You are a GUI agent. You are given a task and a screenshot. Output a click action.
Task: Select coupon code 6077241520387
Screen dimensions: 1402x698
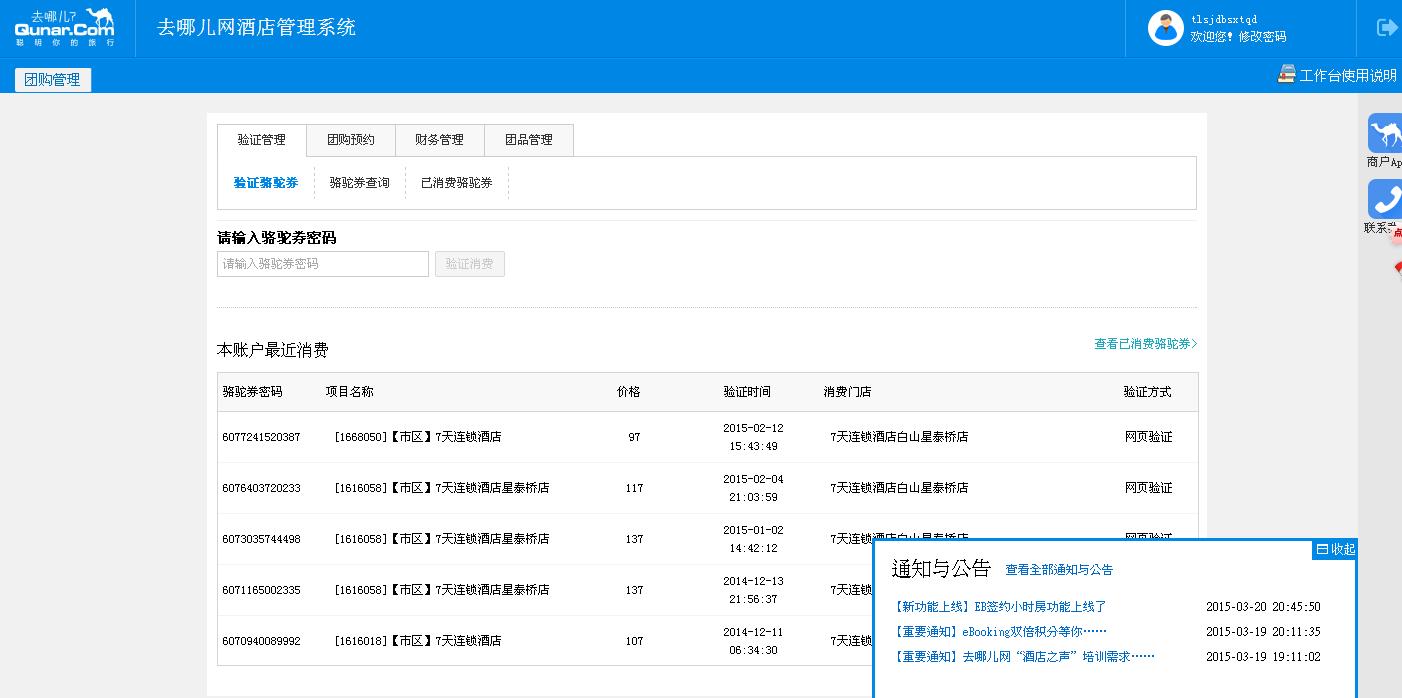[261, 437]
